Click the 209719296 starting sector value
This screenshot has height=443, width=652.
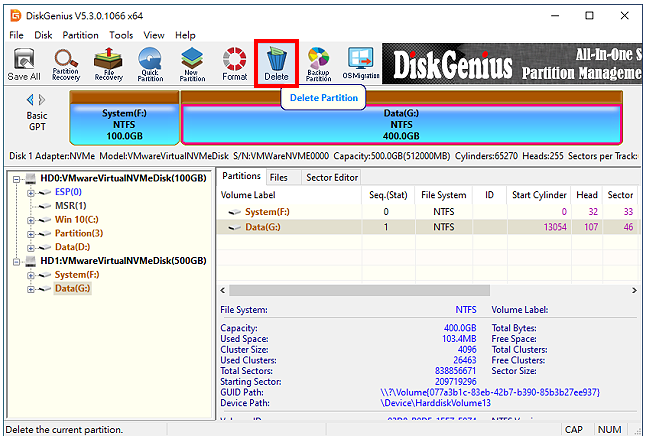coord(456,382)
